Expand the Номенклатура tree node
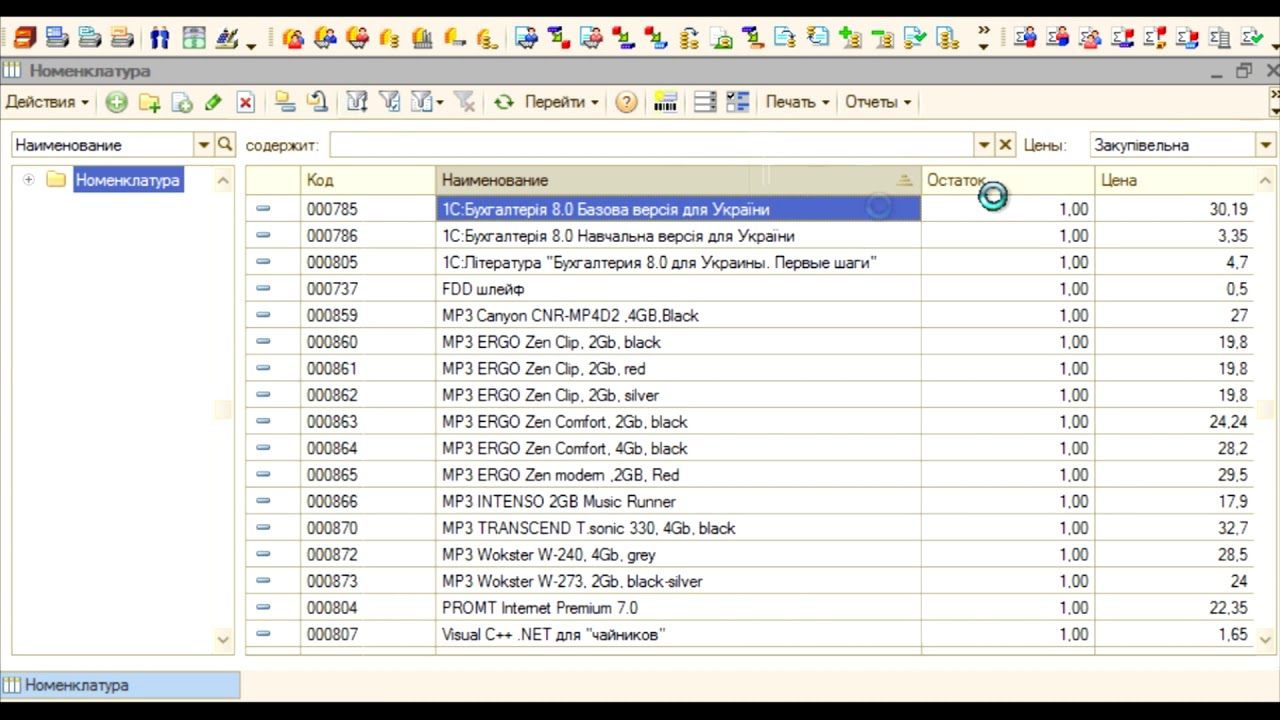 [28, 180]
